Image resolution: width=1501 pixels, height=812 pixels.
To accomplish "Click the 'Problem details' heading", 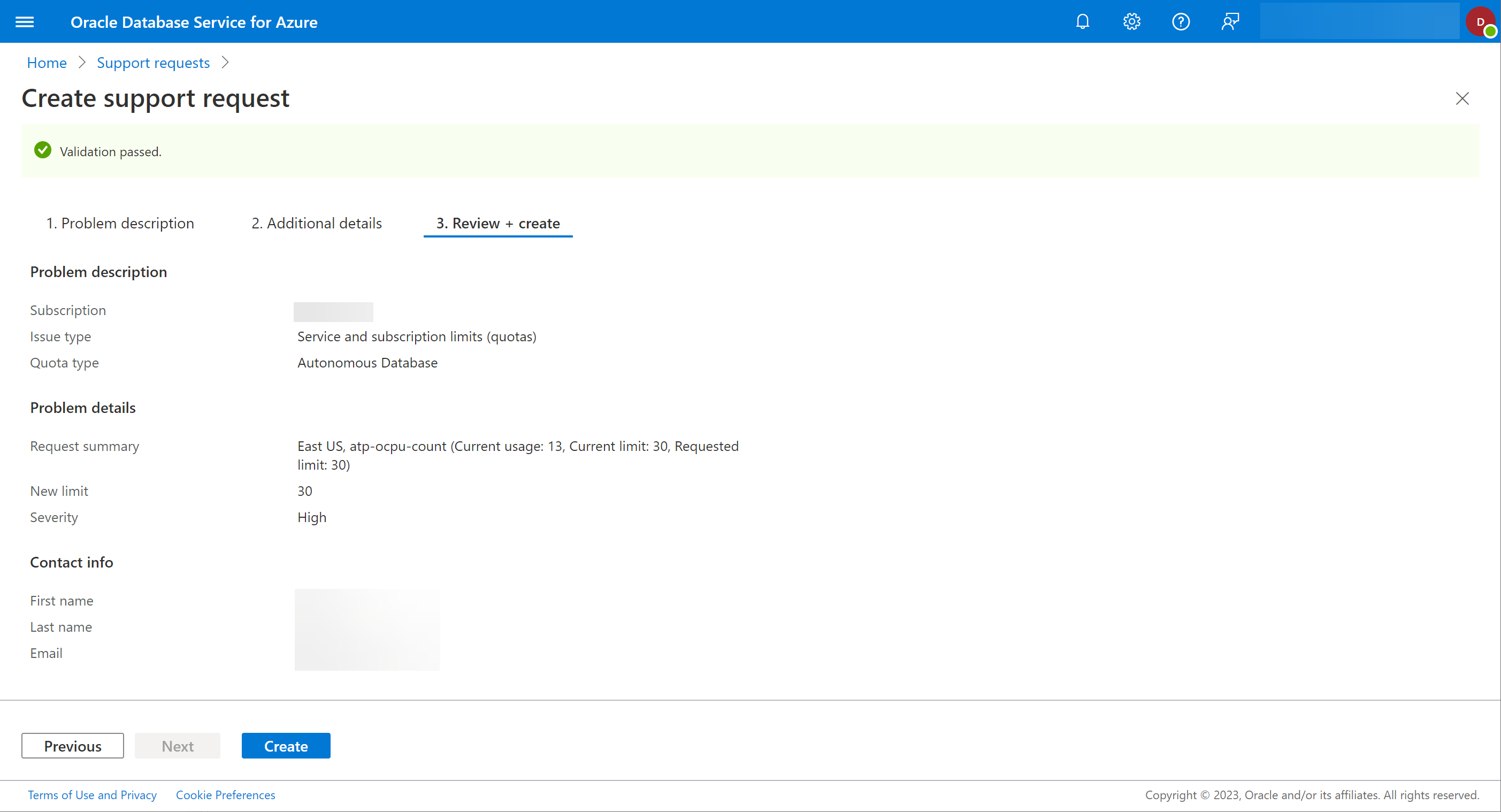I will 83,407.
